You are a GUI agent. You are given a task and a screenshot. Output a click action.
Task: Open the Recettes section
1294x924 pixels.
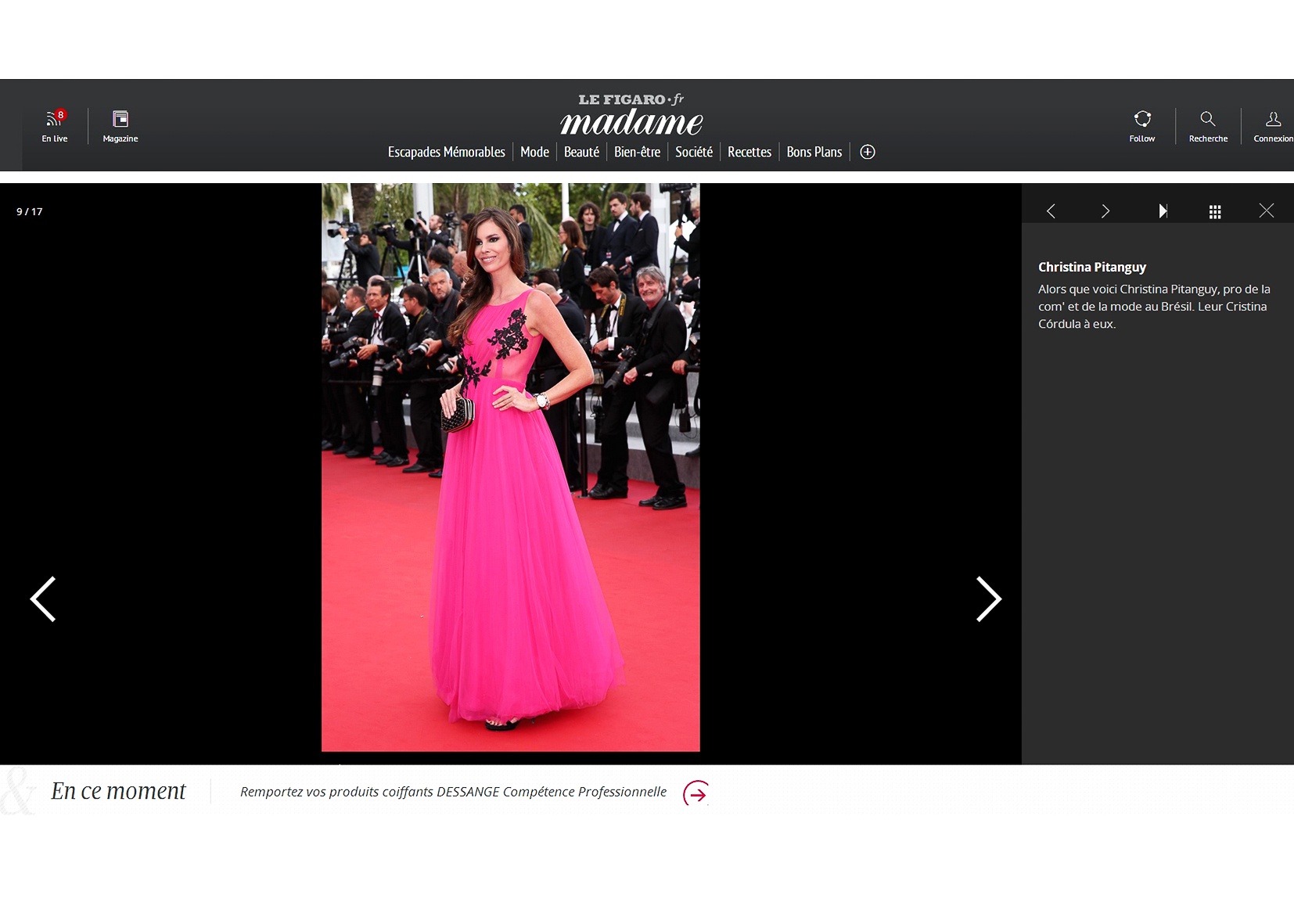point(749,152)
